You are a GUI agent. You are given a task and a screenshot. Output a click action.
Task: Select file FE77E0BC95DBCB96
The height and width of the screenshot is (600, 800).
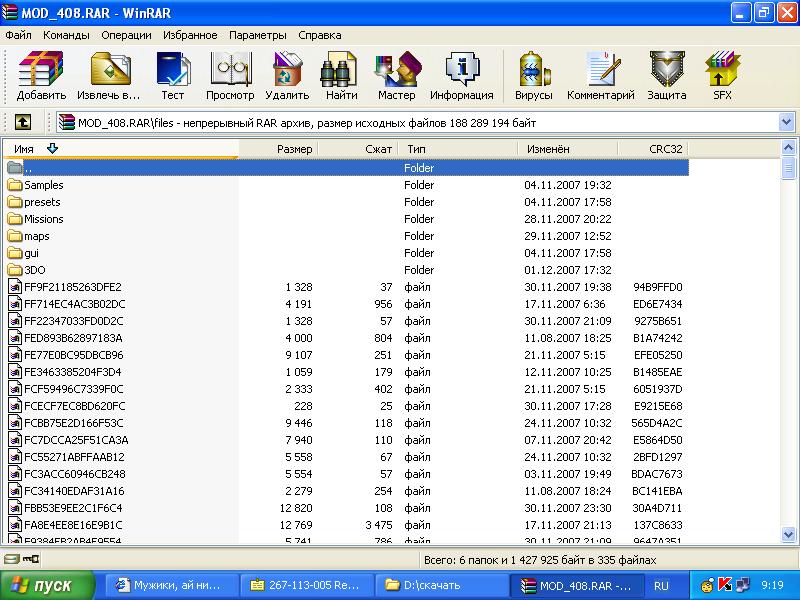pyautogui.click(x=348, y=355)
